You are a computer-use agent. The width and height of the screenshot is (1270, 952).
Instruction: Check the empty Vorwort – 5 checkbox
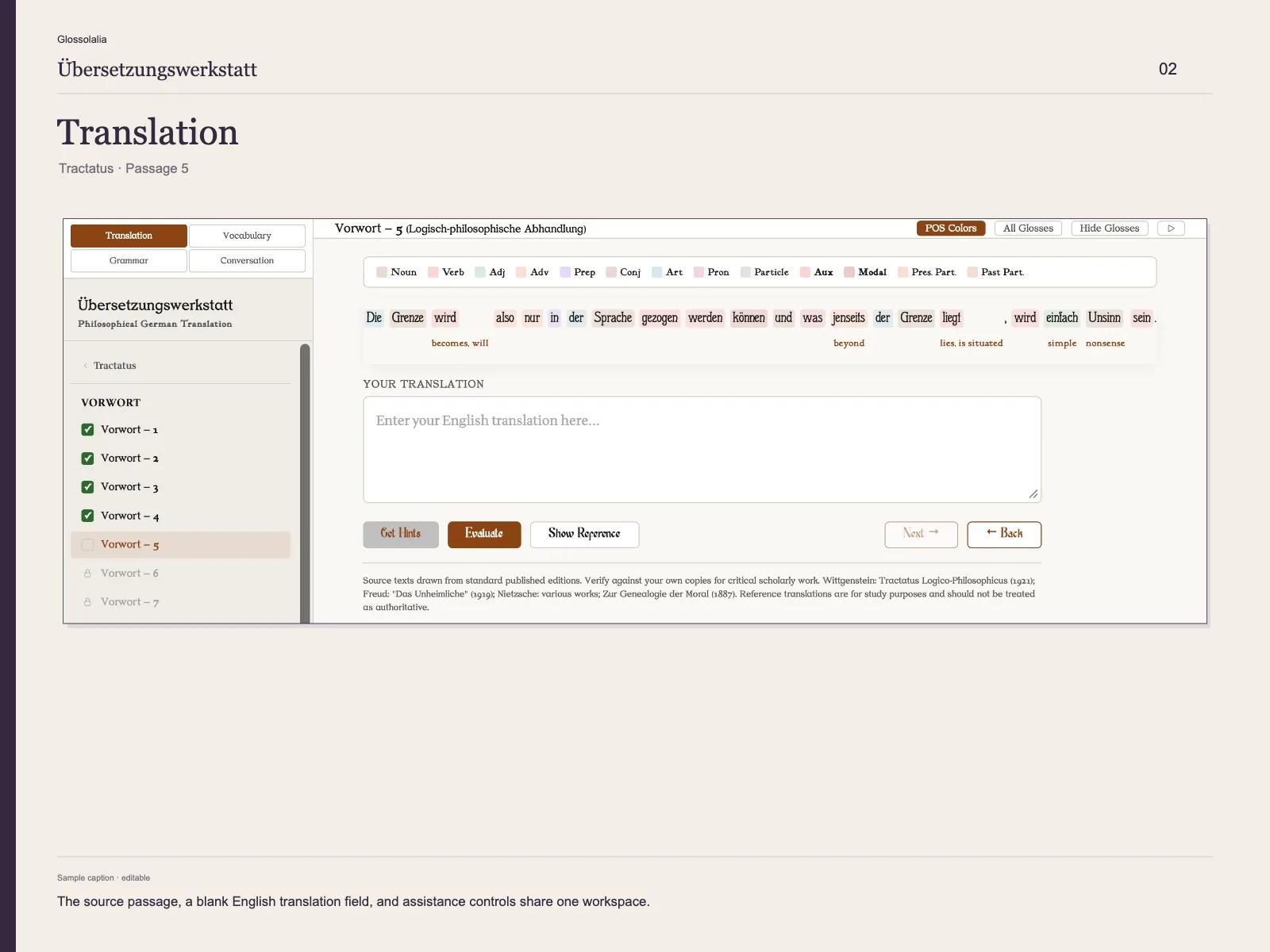point(88,545)
